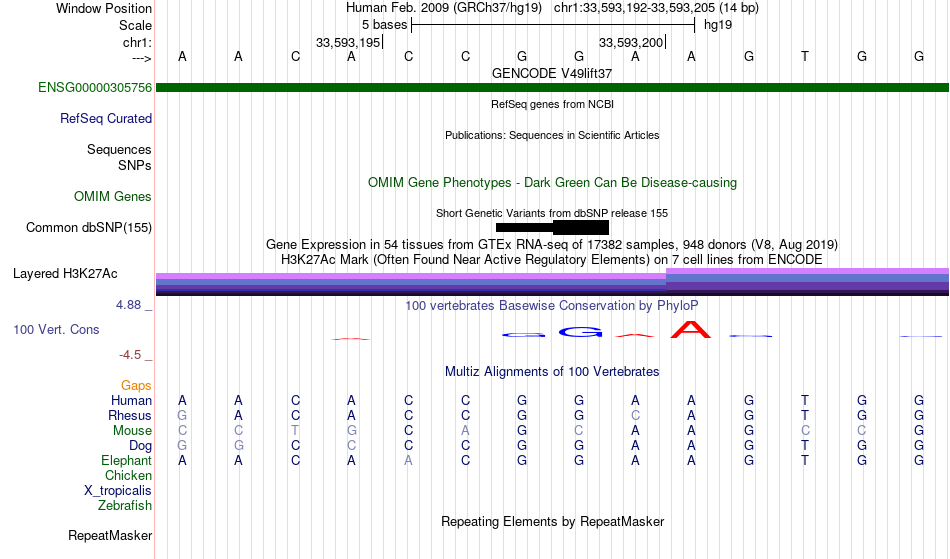Click the OMIM Gene Phenotypes title
Viewport: 950px width, 559px height.
[553, 182]
